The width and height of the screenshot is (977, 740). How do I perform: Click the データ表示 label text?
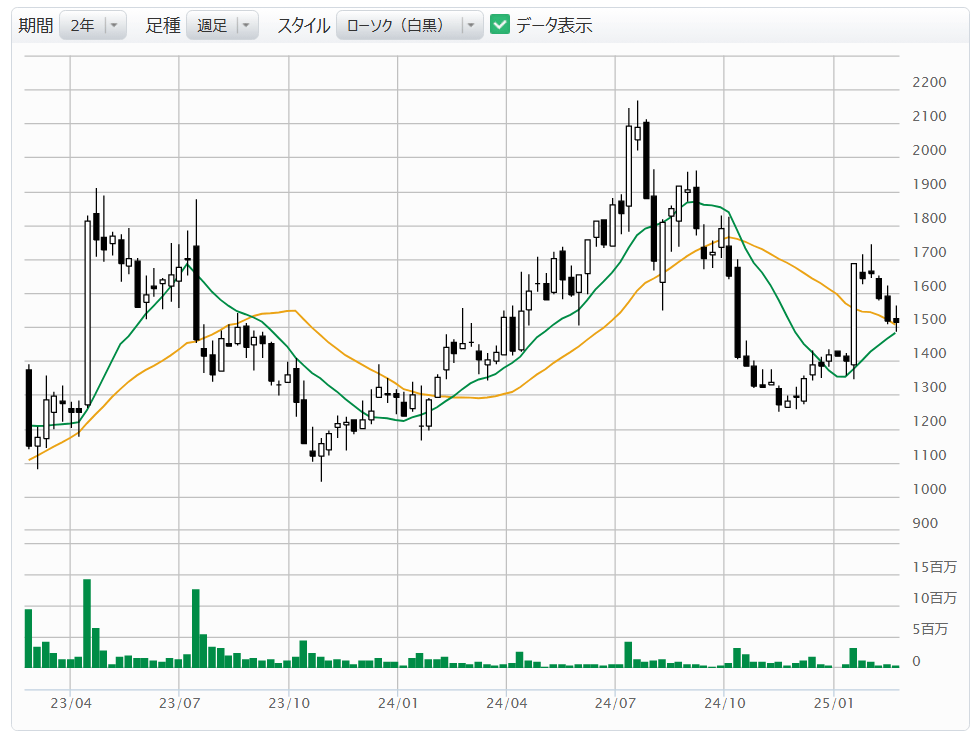[554, 26]
